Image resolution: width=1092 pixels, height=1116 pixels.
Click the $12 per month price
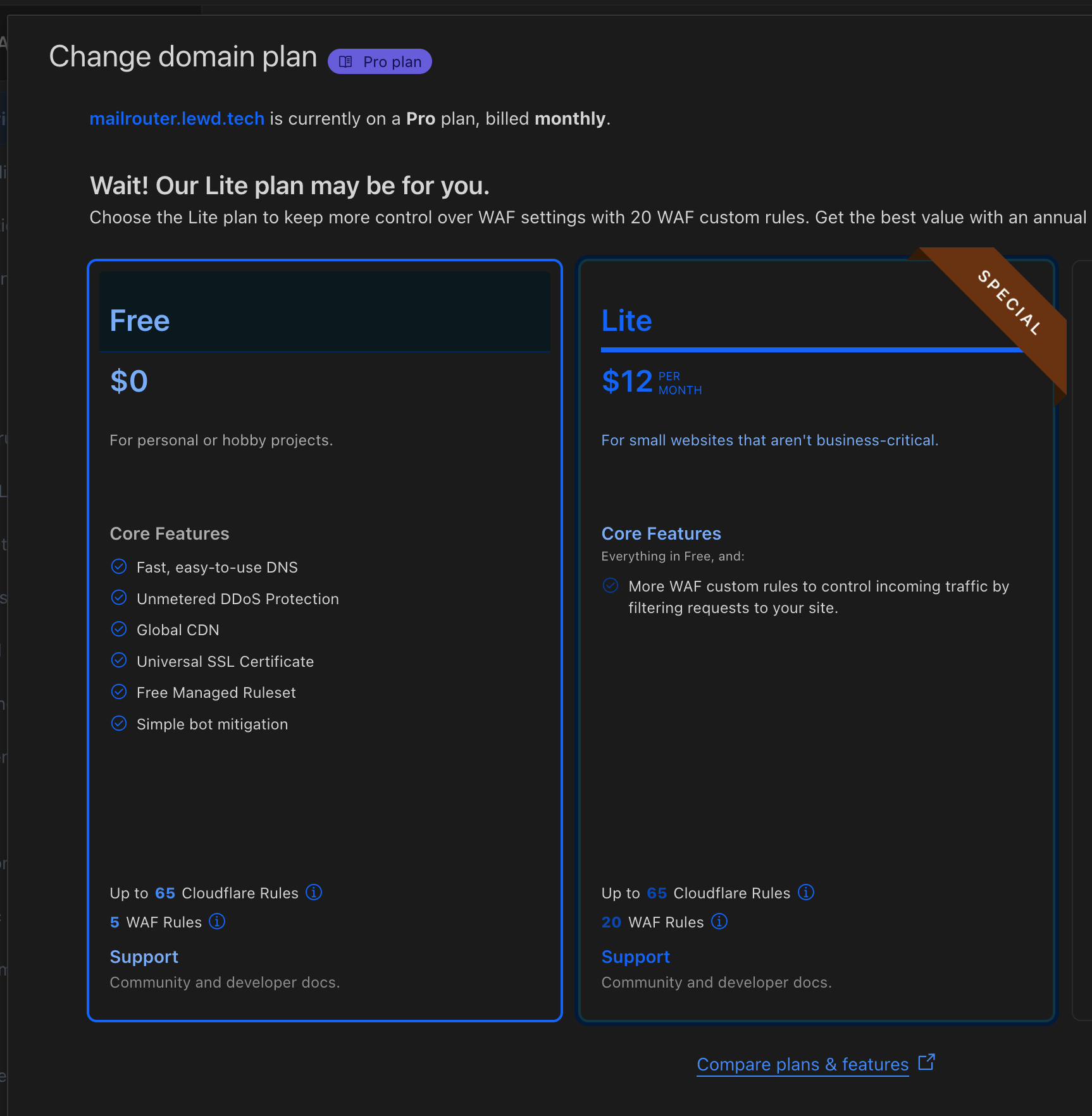(x=652, y=381)
